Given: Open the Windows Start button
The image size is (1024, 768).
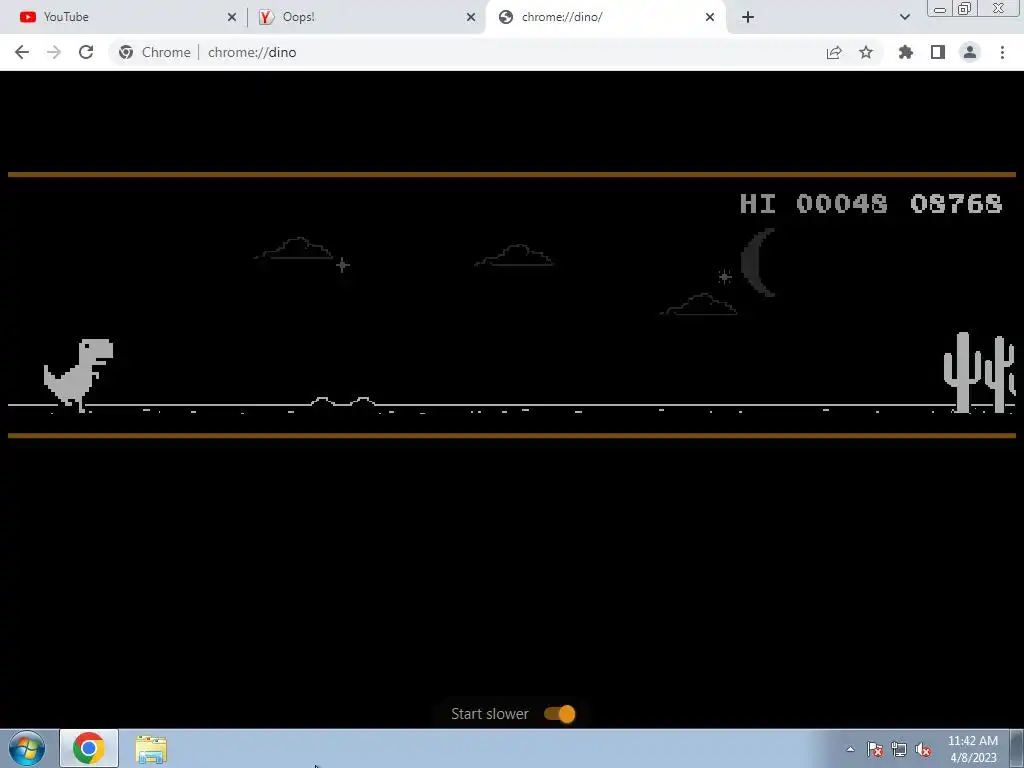Looking at the screenshot, I should (x=26, y=748).
